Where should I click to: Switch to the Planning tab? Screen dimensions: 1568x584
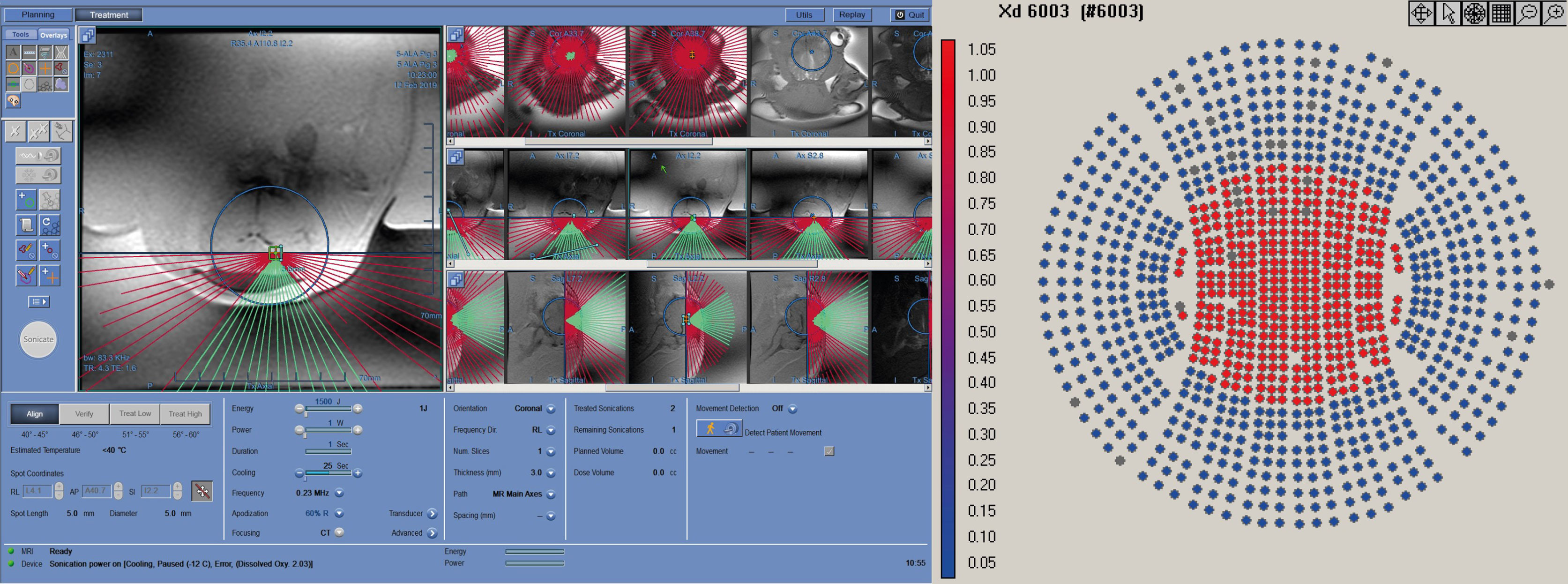click(x=38, y=15)
